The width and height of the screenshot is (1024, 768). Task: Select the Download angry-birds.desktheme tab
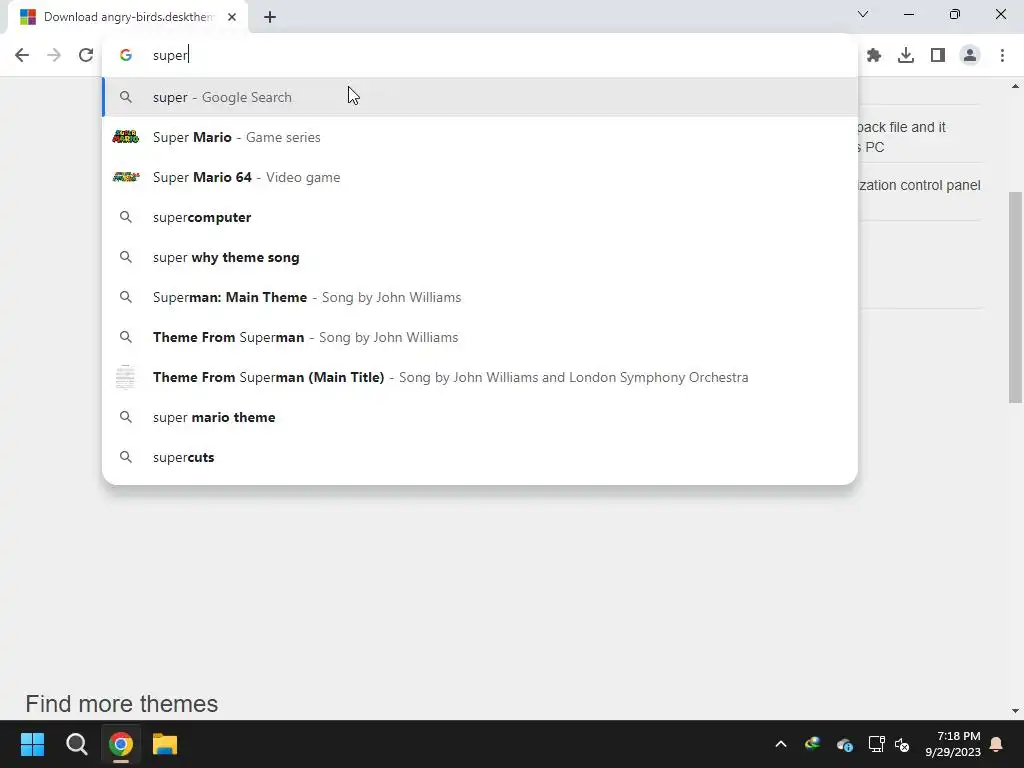[x=129, y=17]
